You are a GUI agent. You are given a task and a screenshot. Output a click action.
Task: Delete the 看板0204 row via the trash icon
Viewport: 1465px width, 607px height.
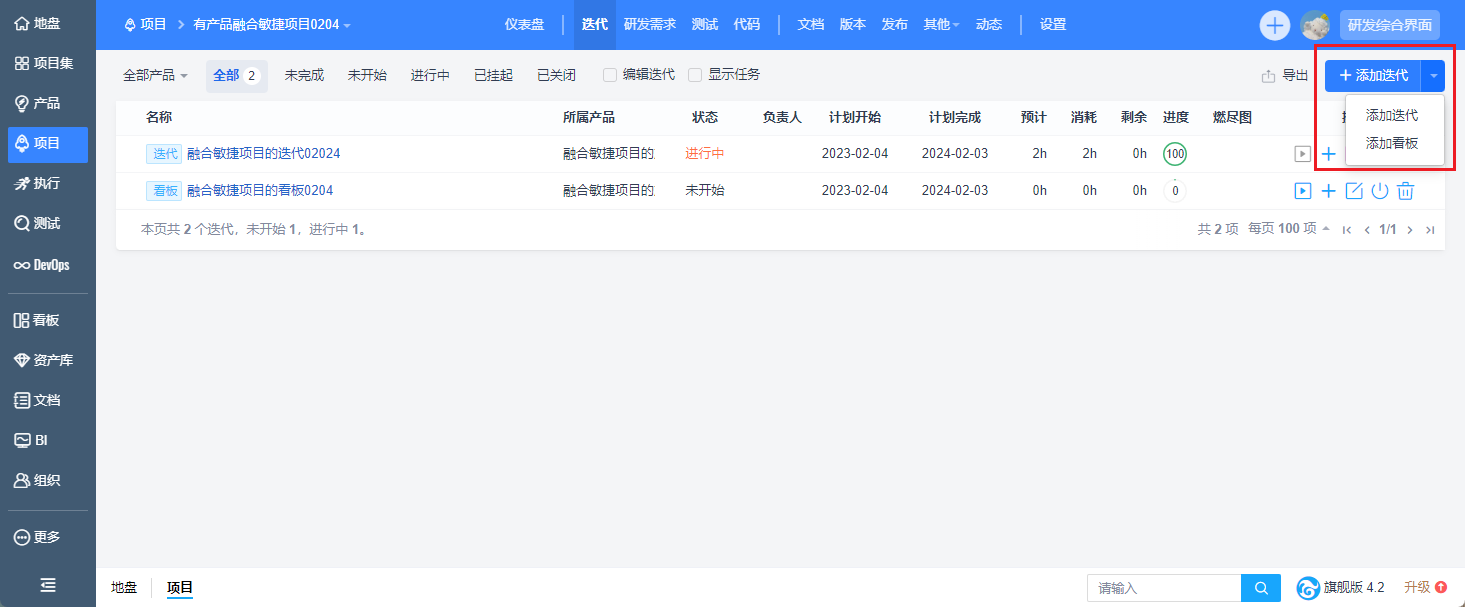[1405, 191]
